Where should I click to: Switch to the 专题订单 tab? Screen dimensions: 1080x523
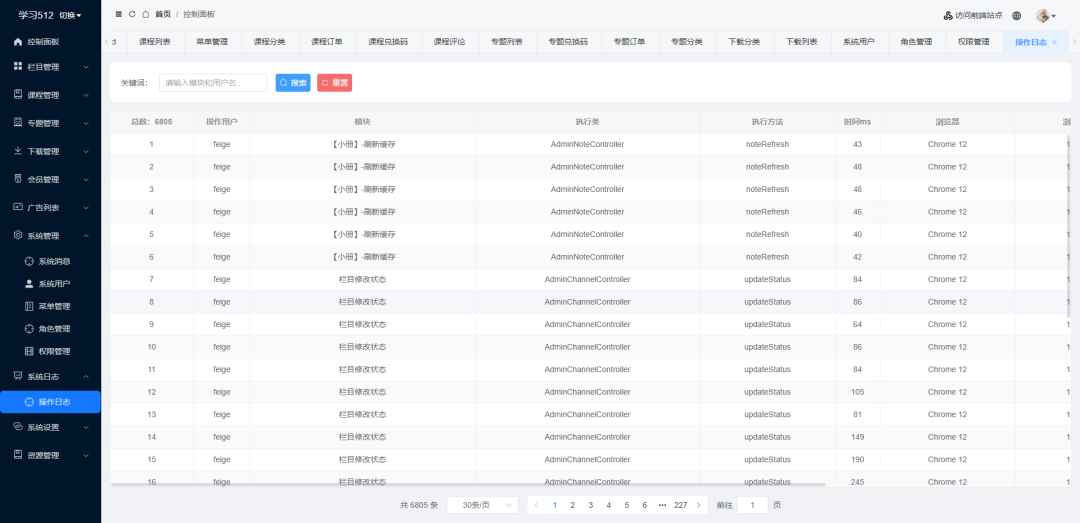(x=630, y=42)
